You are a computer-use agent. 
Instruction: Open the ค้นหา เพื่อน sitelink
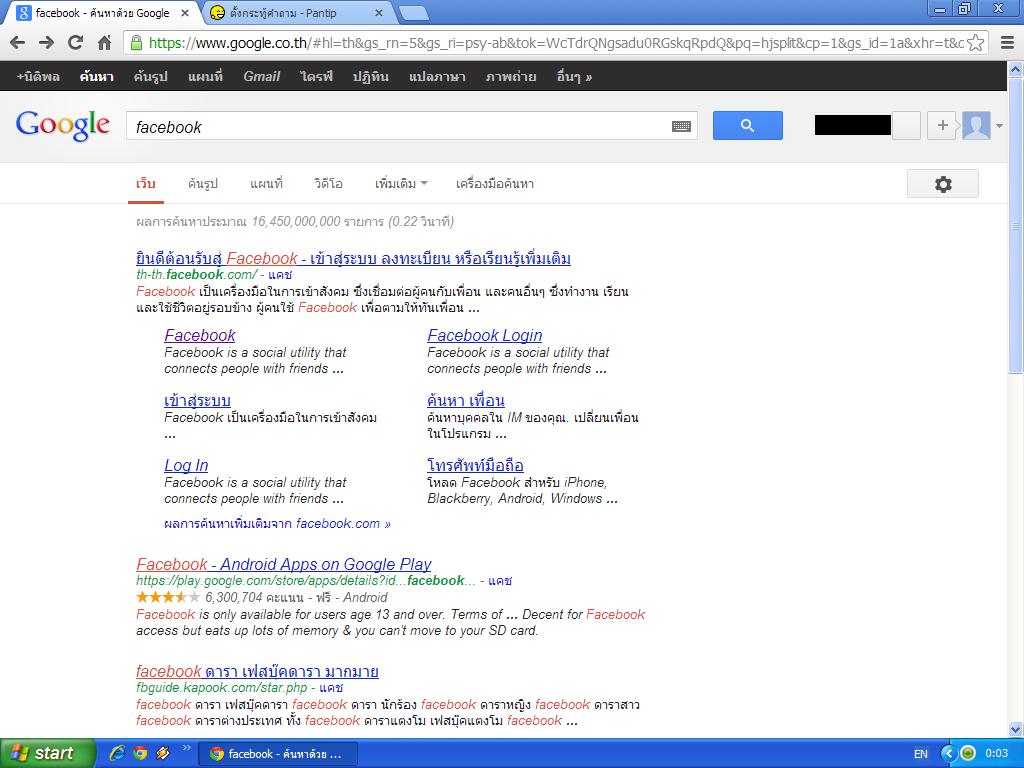(466, 400)
